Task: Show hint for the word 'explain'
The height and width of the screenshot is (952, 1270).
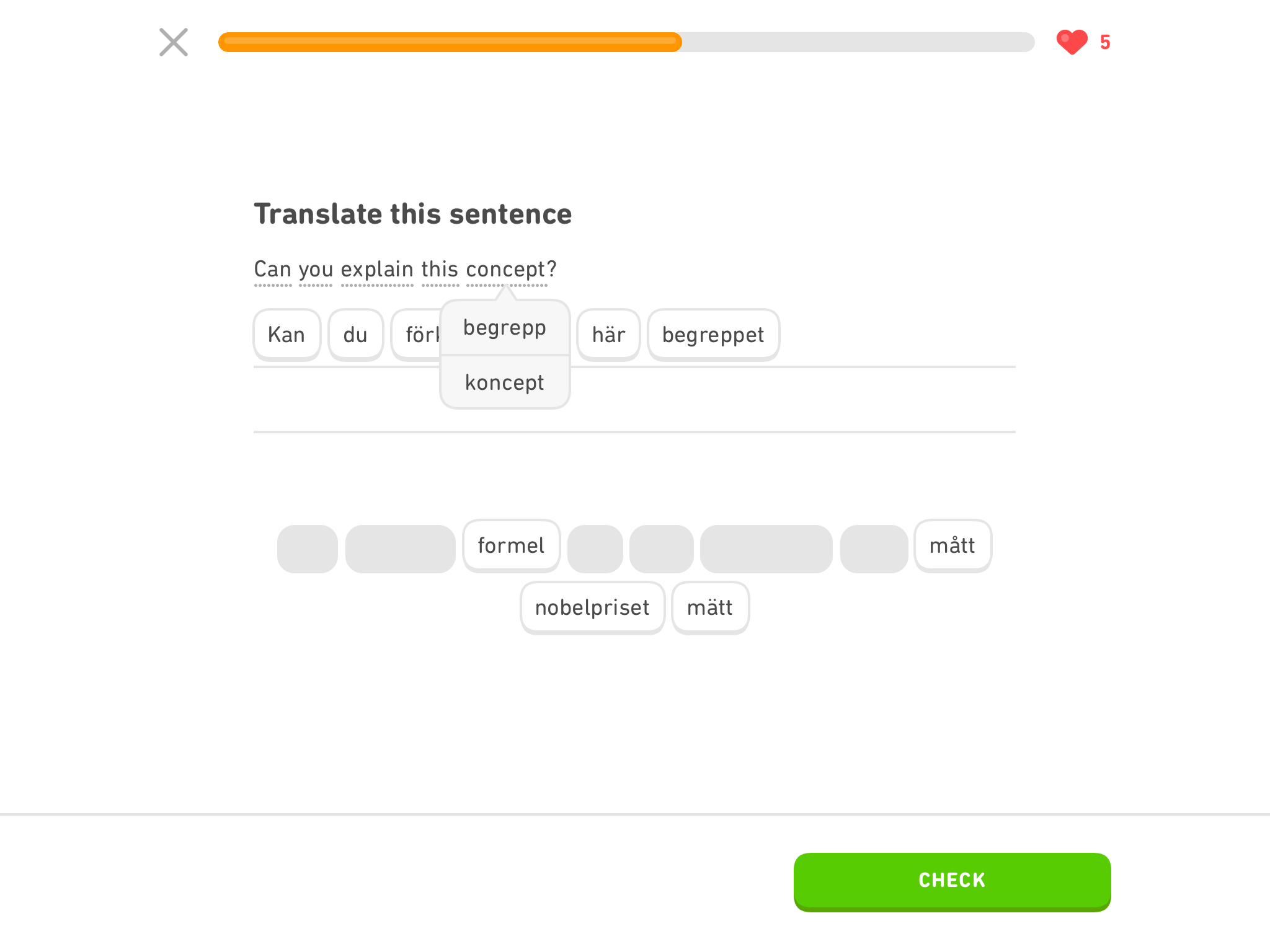Action: (377, 270)
